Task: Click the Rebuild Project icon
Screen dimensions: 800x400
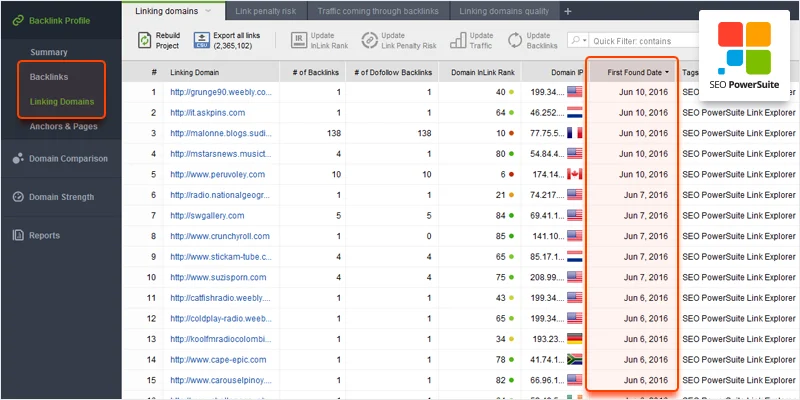Action: (146, 40)
